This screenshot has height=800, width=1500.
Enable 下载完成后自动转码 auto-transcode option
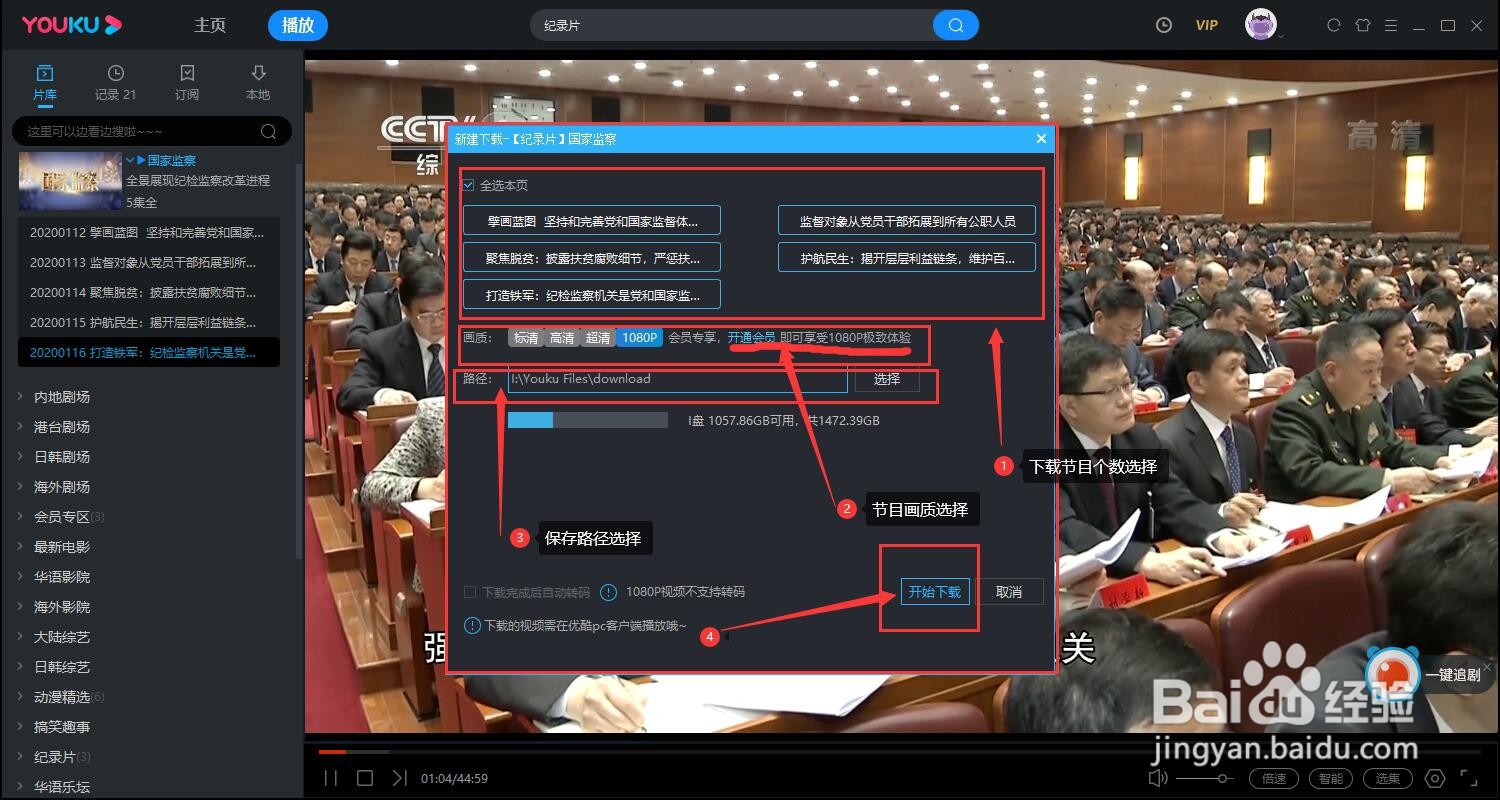tap(470, 591)
